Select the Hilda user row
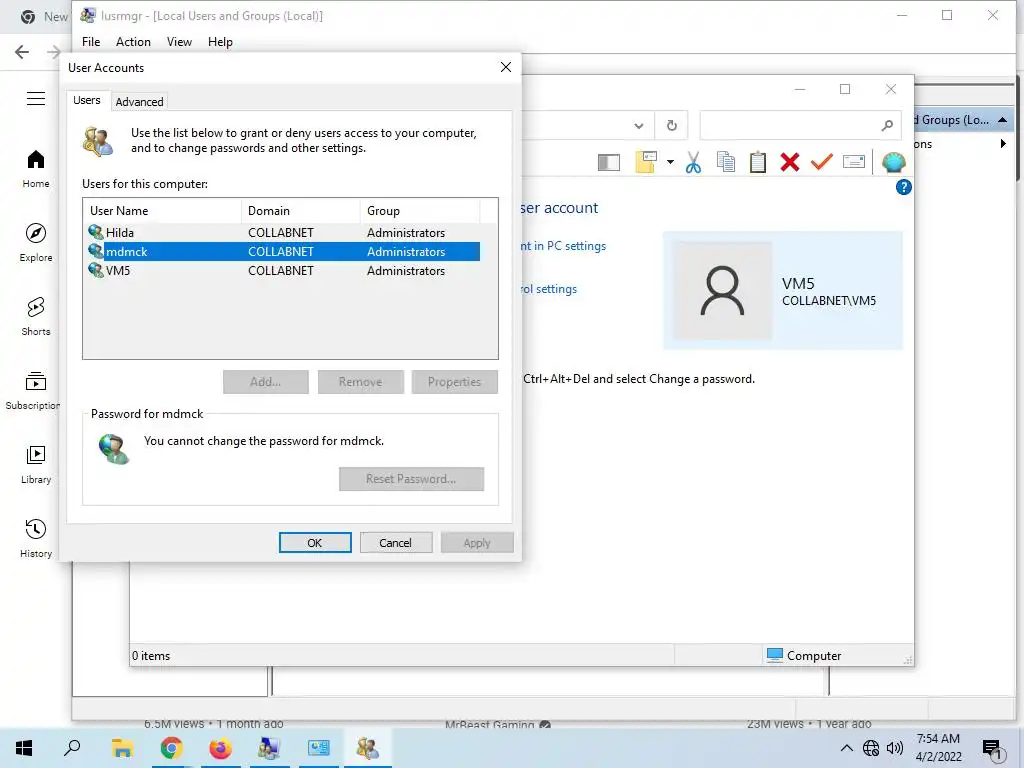Screen dimensions: 1024x768 pyautogui.click(x=283, y=232)
